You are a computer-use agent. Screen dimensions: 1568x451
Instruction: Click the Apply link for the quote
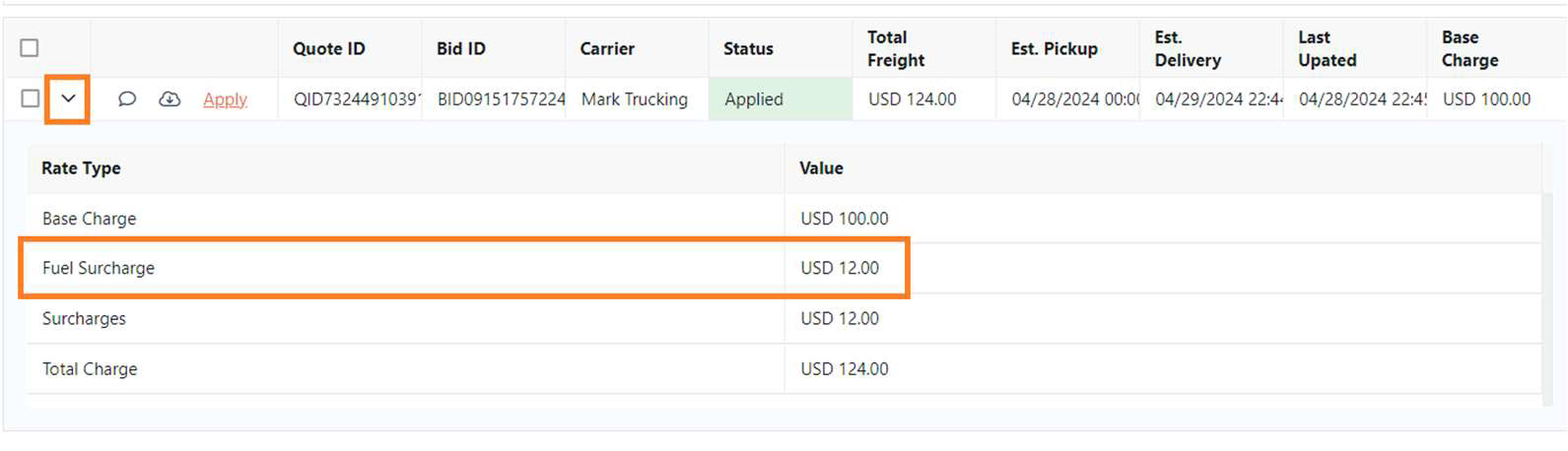225,99
